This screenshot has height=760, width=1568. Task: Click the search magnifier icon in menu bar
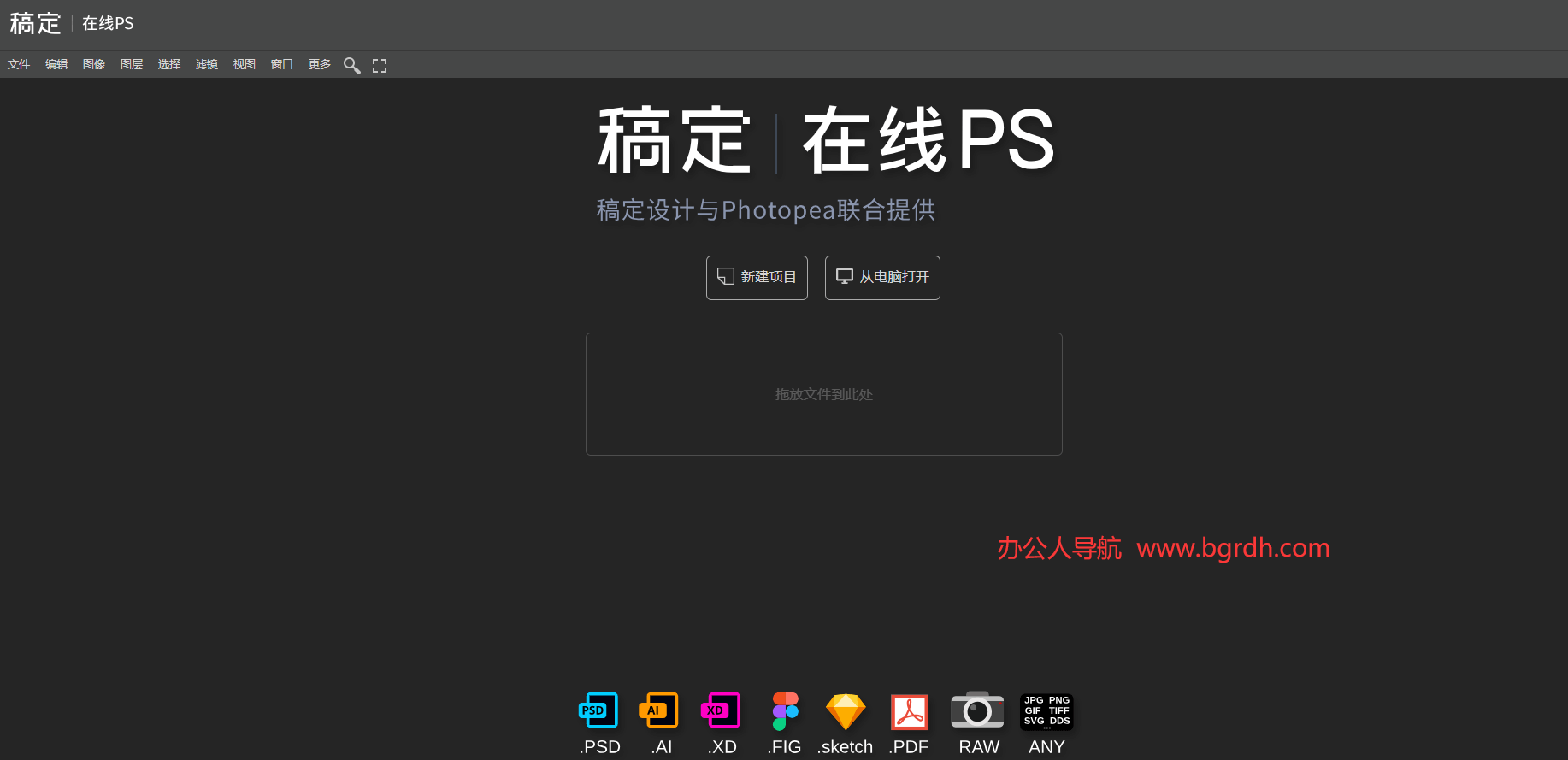point(351,65)
